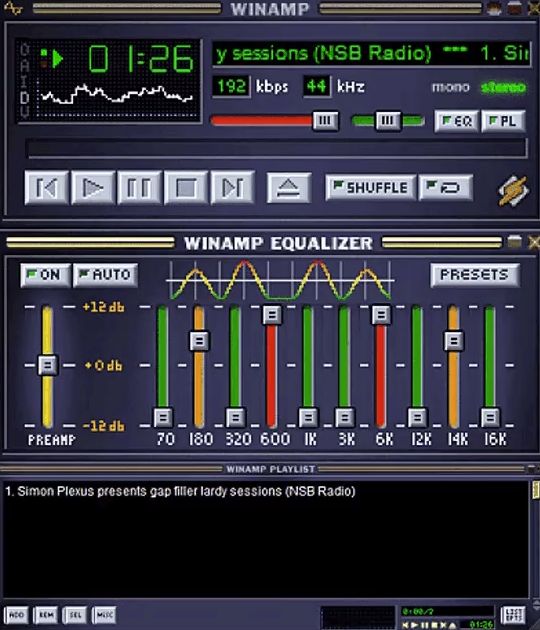
Task: Click the 3K band slider
Action: [x=345, y=367]
